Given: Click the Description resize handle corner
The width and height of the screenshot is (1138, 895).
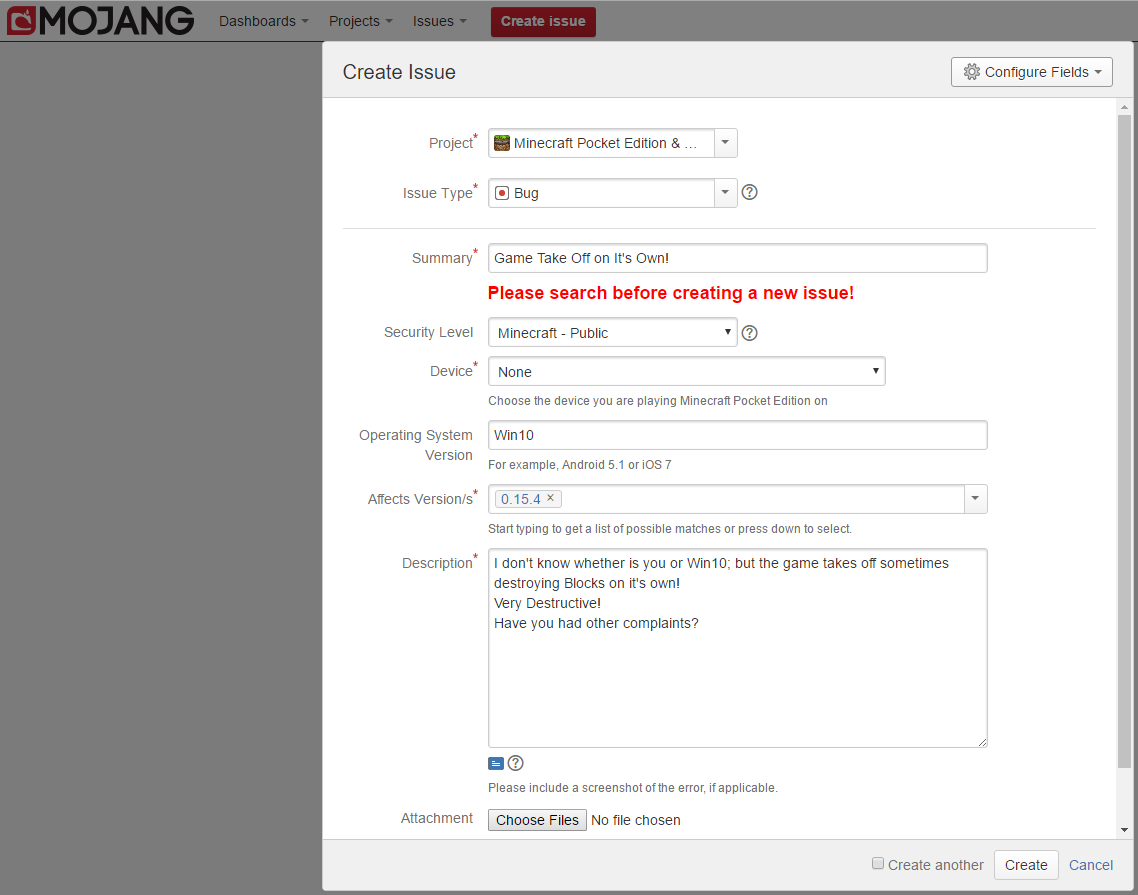Looking at the screenshot, I should point(982,742).
